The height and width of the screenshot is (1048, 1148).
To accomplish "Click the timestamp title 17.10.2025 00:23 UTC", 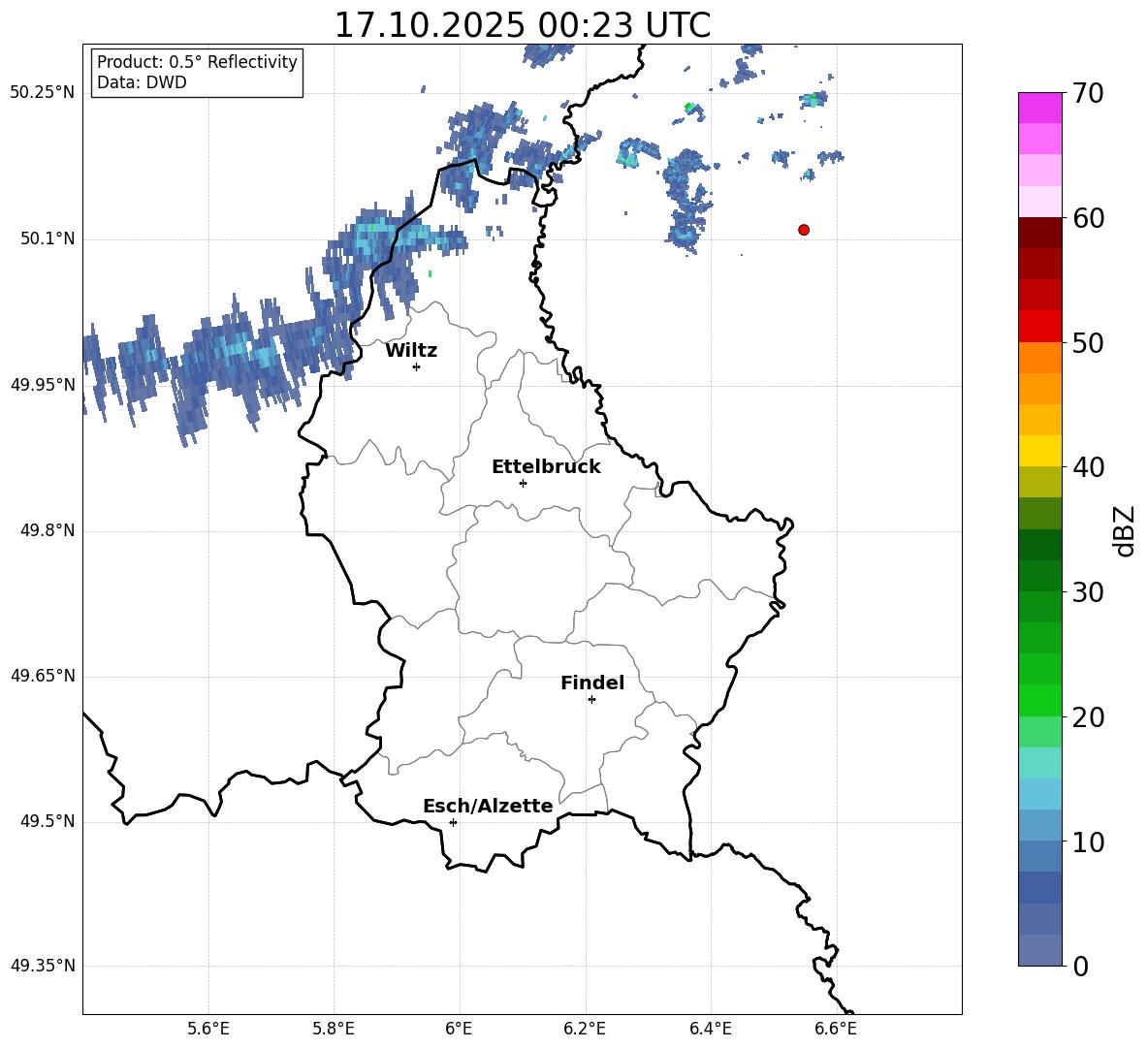I will [x=522, y=24].
